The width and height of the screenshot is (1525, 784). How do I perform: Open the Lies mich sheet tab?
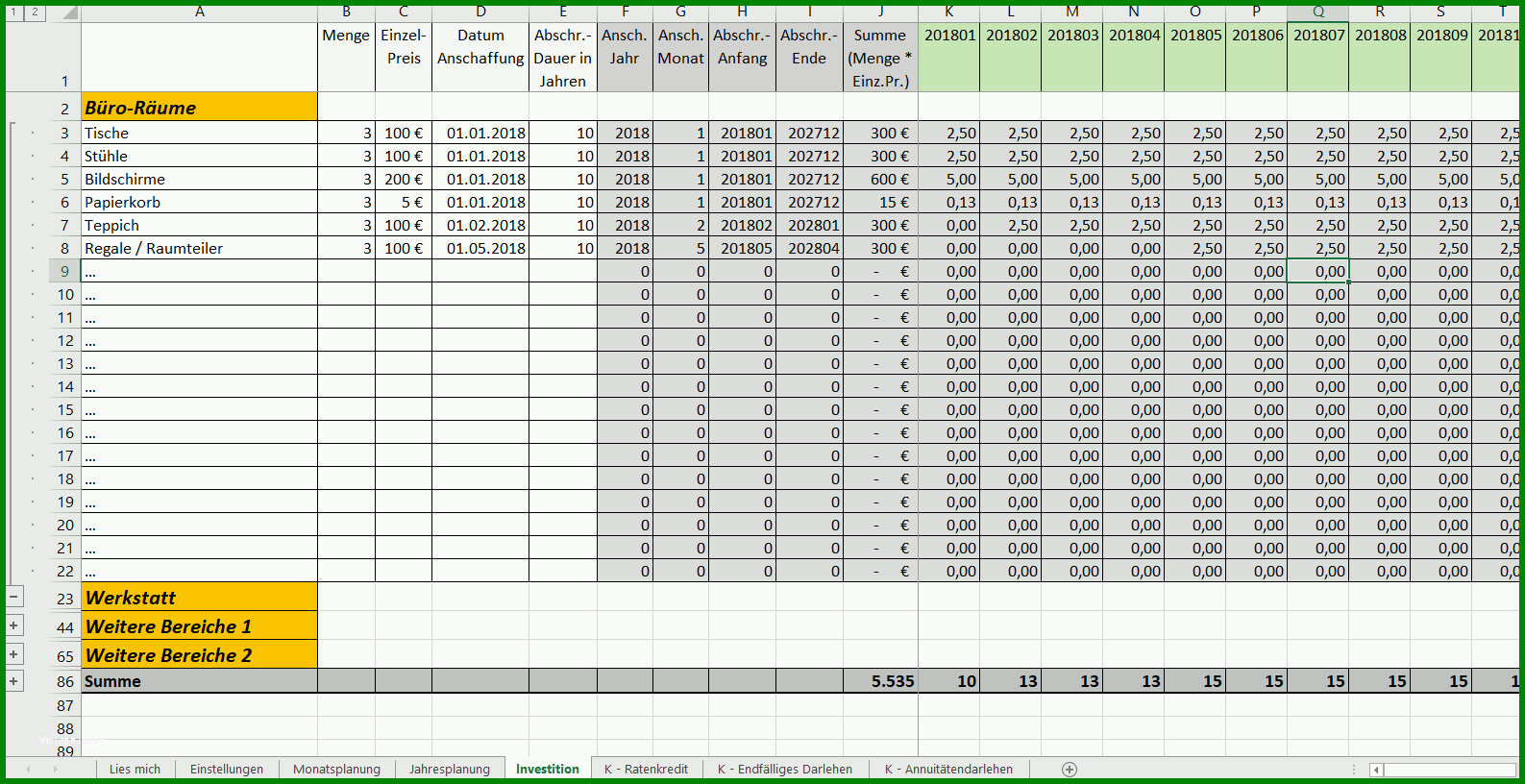pos(135,770)
